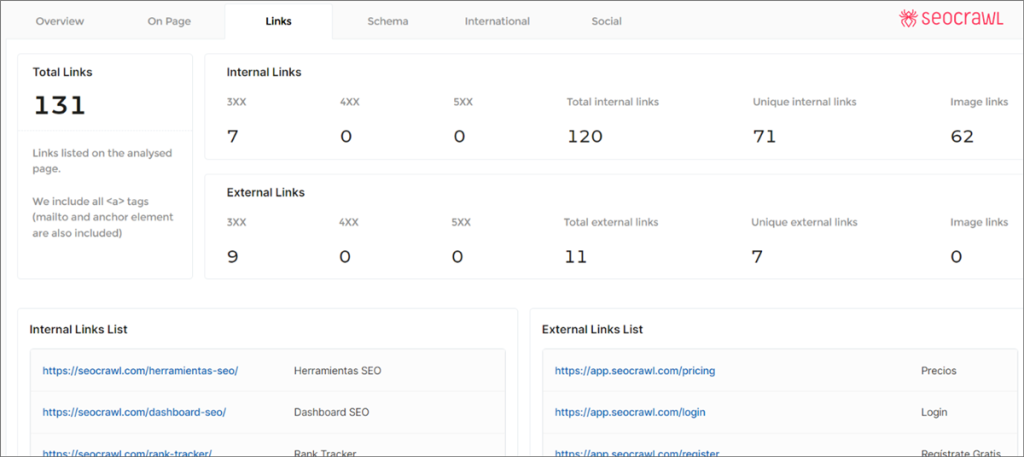The height and width of the screenshot is (457, 1024).
Task: Open the dashboard-seo internal link
Action: point(135,412)
